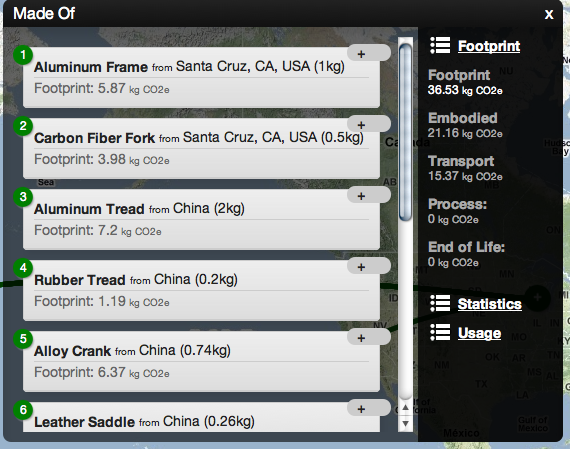Click green number 3 marker badge
This screenshot has width=570, height=449.
pos(23,197)
